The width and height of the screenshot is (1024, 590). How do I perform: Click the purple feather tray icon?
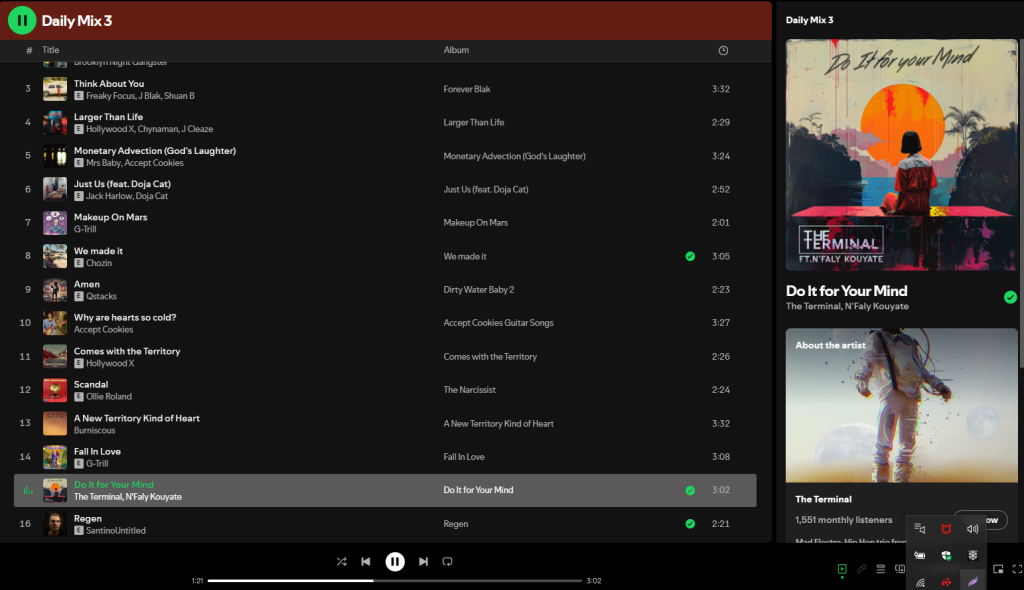[972, 582]
